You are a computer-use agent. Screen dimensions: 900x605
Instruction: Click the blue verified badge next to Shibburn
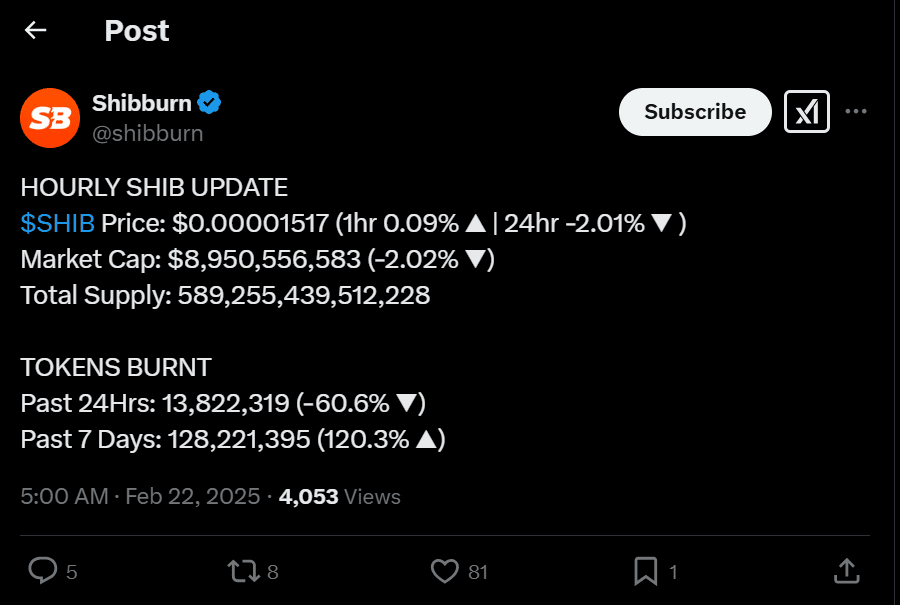tap(207, 101)
